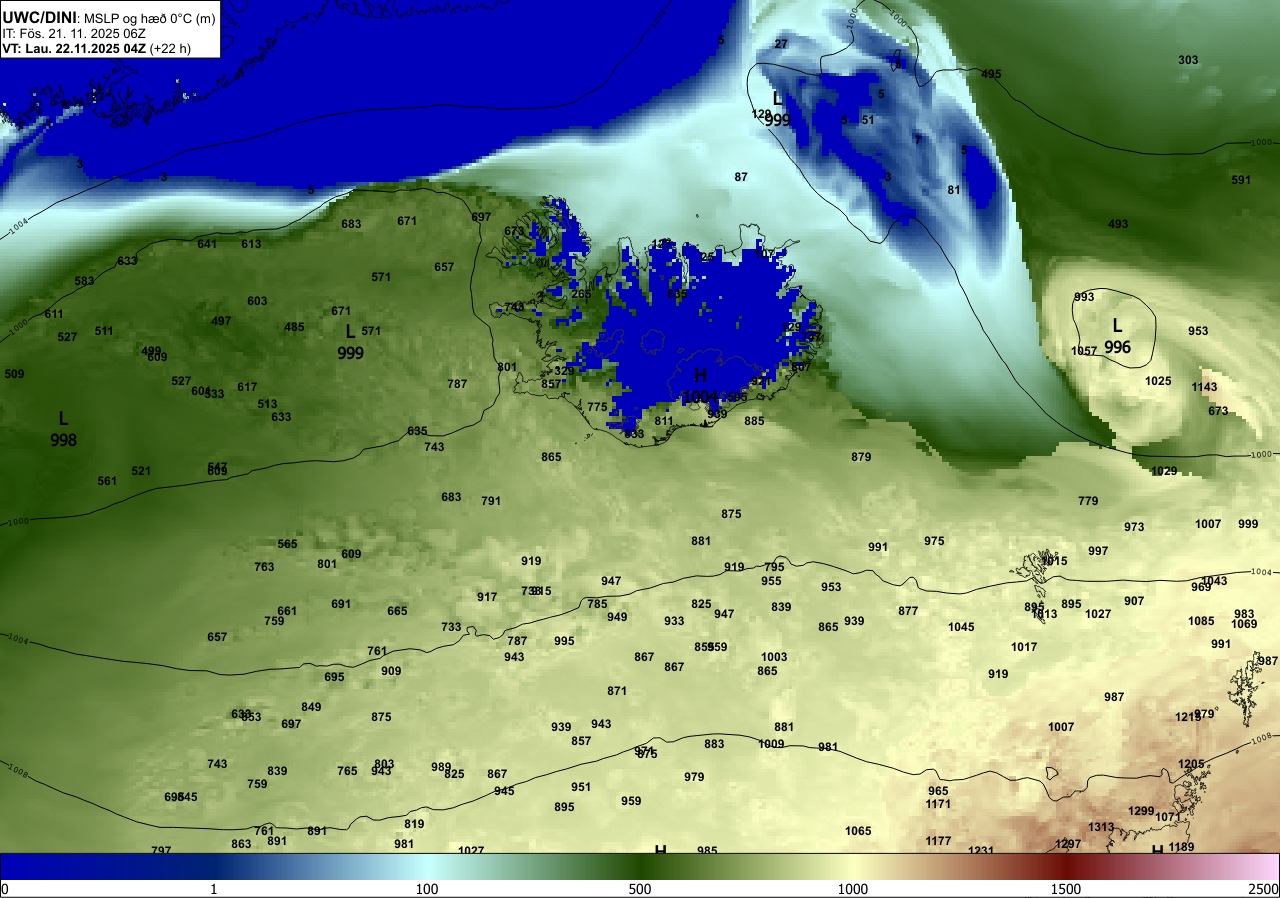This screenshot has height=898, width=1280.
Task: Click the height value 791
Action: tap(491, 501)
